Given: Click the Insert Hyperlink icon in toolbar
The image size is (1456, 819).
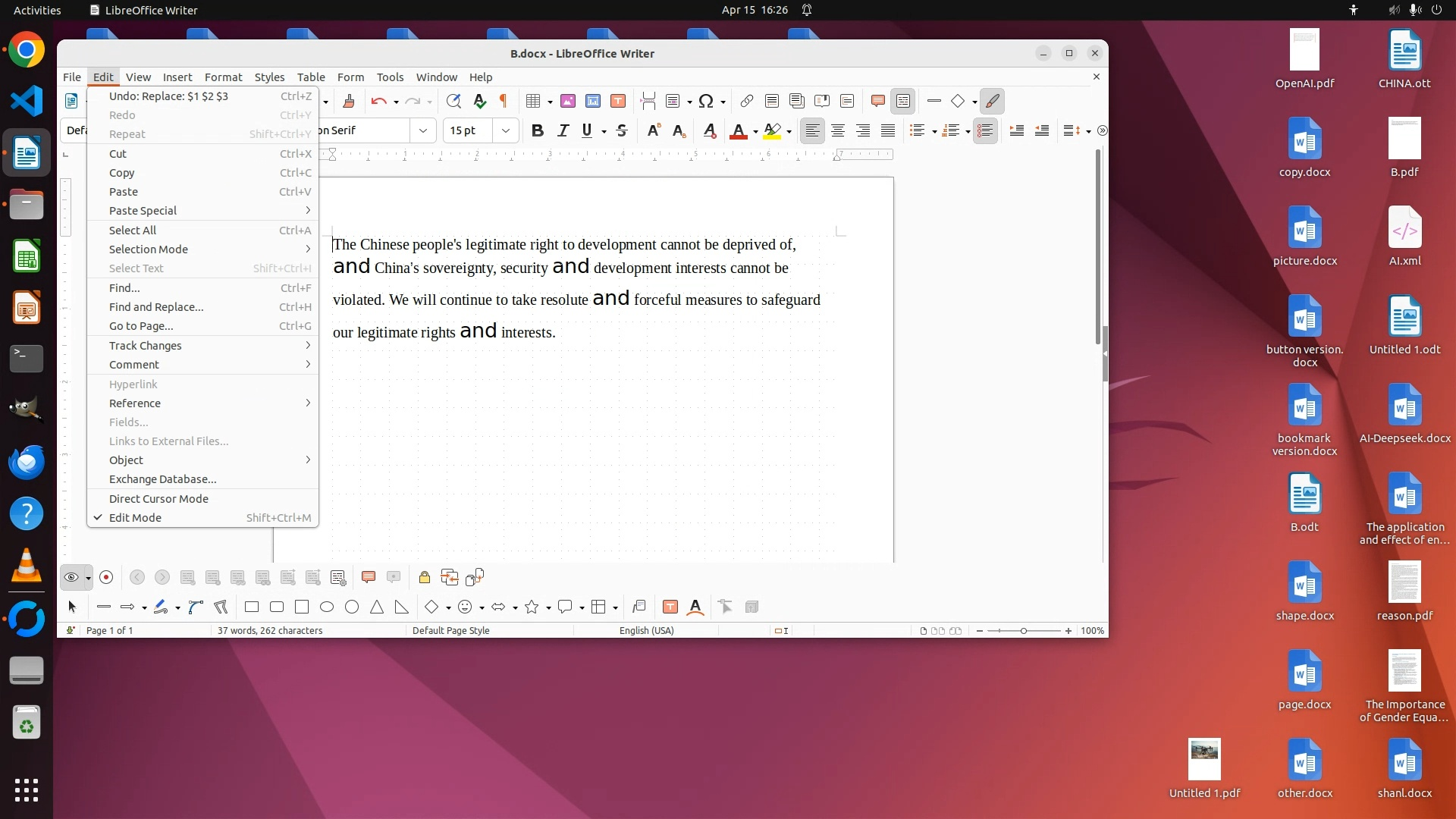Looking at the screenshot, I should pos(747,101).
